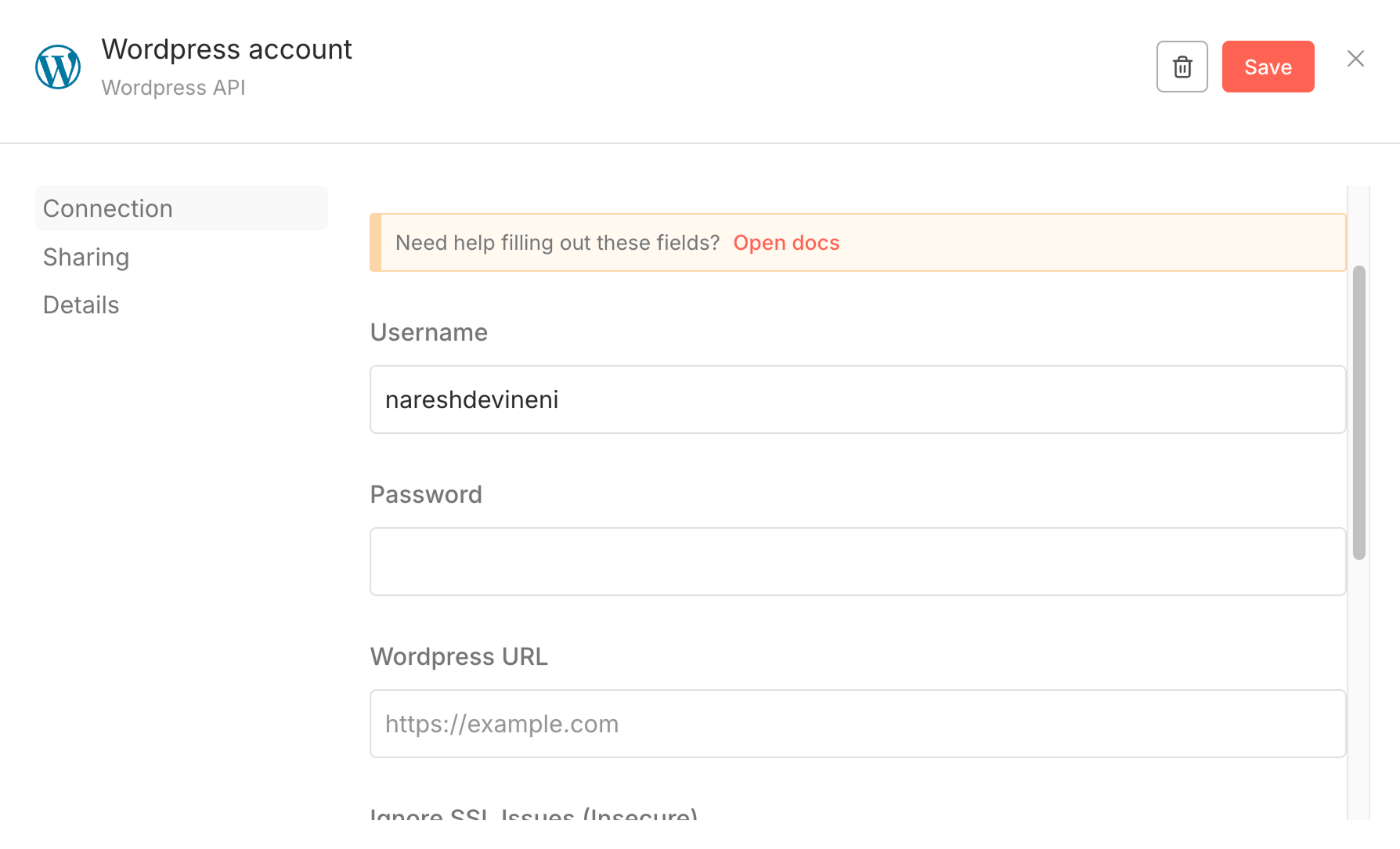Select the Wordpress URL input field
Image resolution: width=1400 pixels, height=849 pixels.
coord(857,724)
